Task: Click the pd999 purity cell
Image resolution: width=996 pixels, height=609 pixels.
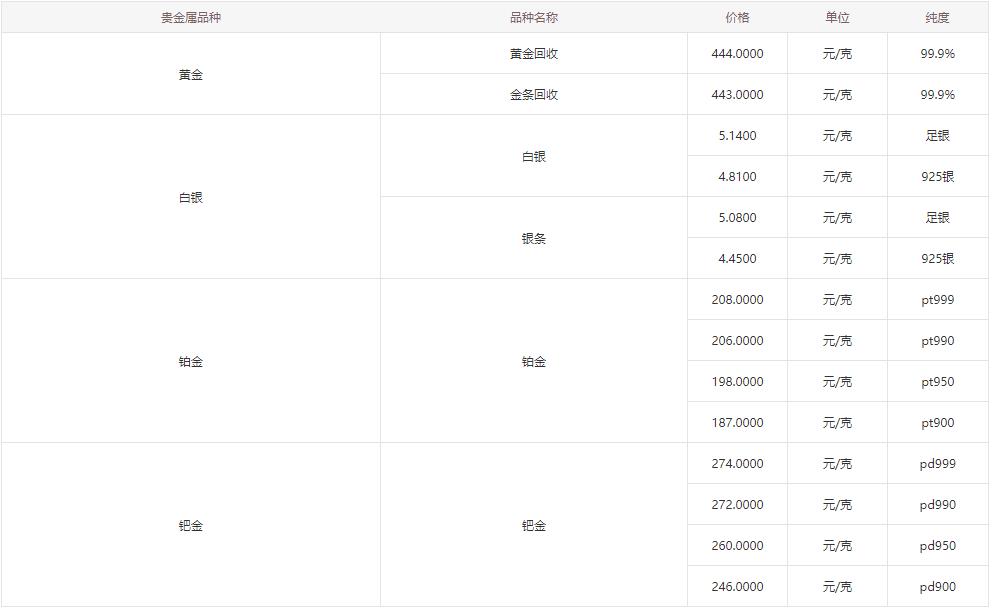Action: 937,464
